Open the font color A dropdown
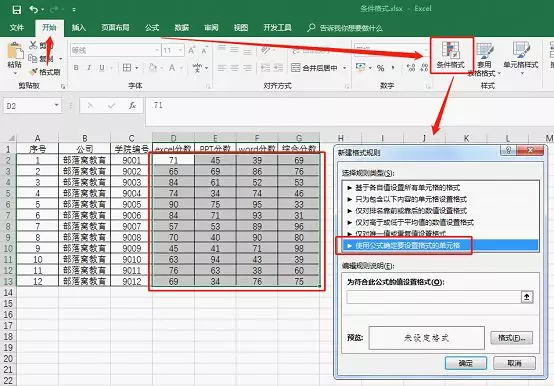Screen dimensions: 554x386 (181, 67)
